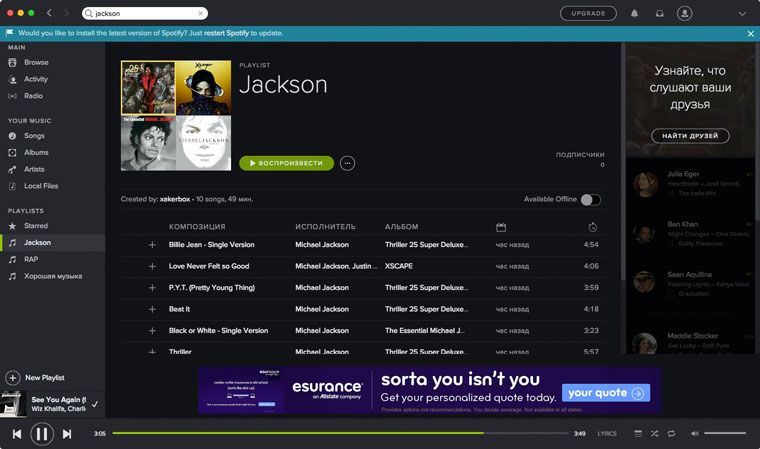Clear the jackson search text
760x449 pixels.
(201, 14)
